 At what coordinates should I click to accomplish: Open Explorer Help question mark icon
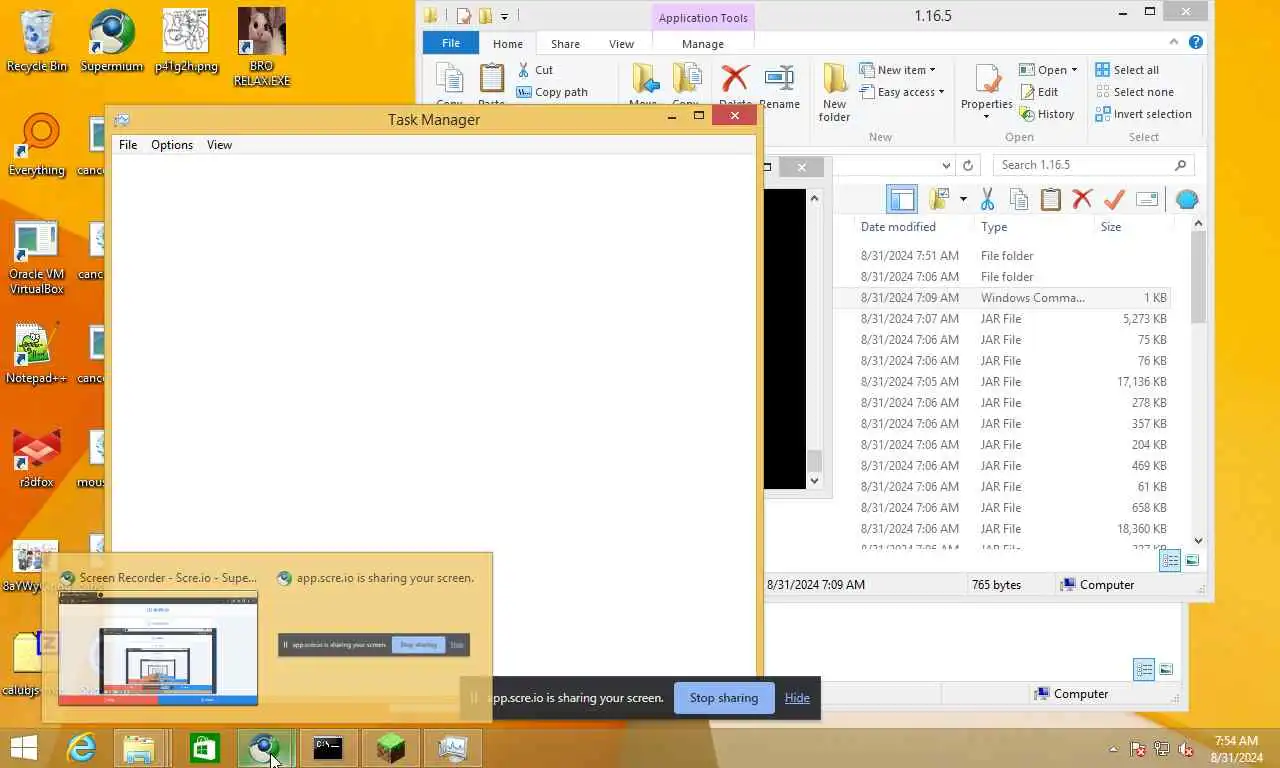pyautogui.click(x=1196, y=43)
